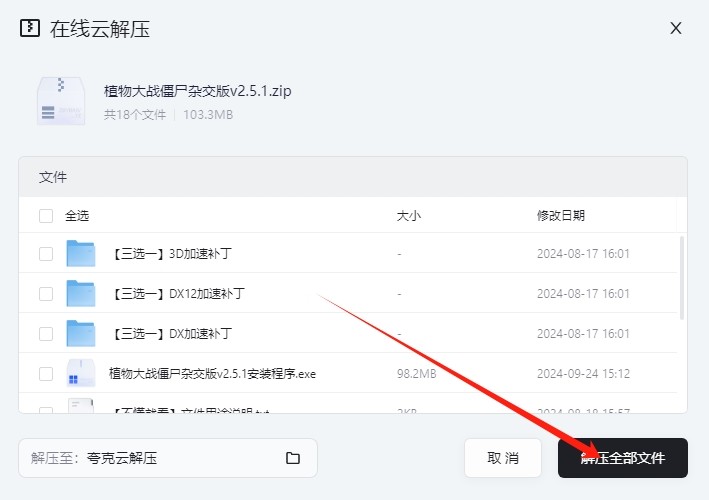Click the archive name 植物大战僵尸杂交版v2.5.1.zip
This screenshot has height=500, width=709.
pyautogui.click(x=198, y=91)
